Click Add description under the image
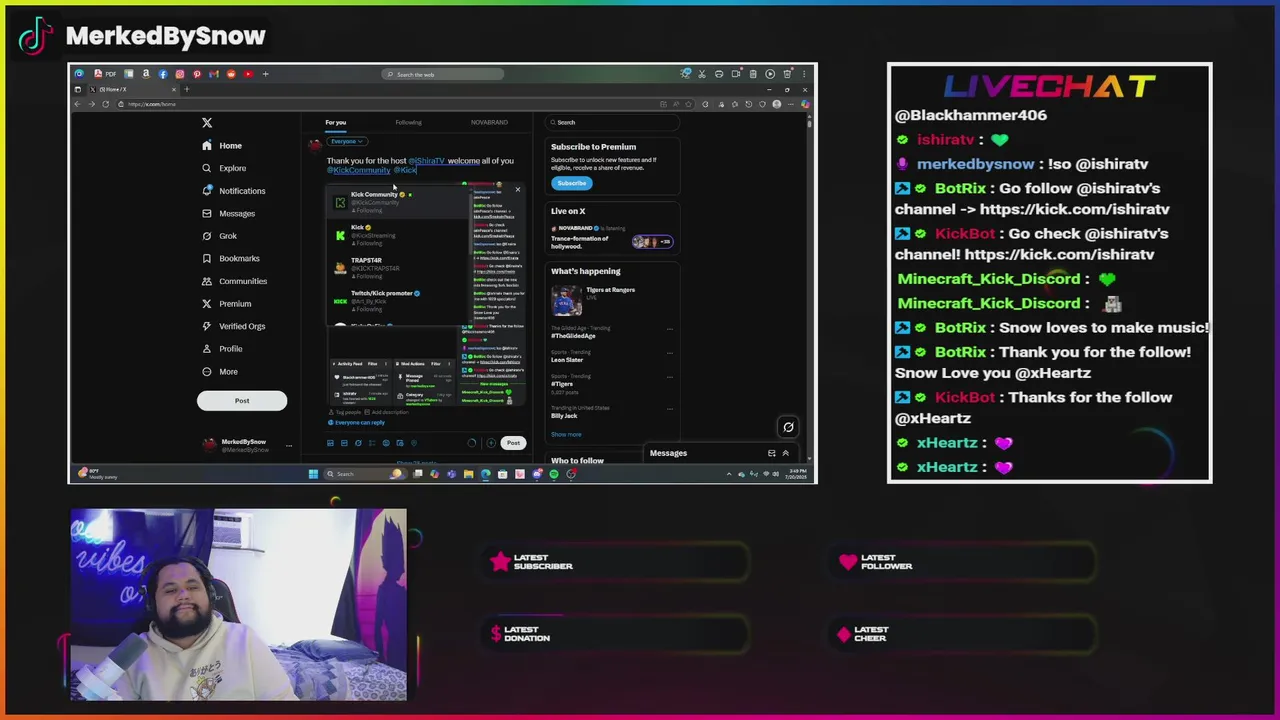Image resolution: width=1280 pixels, height=720 pixels. click(x=387, y=412)
